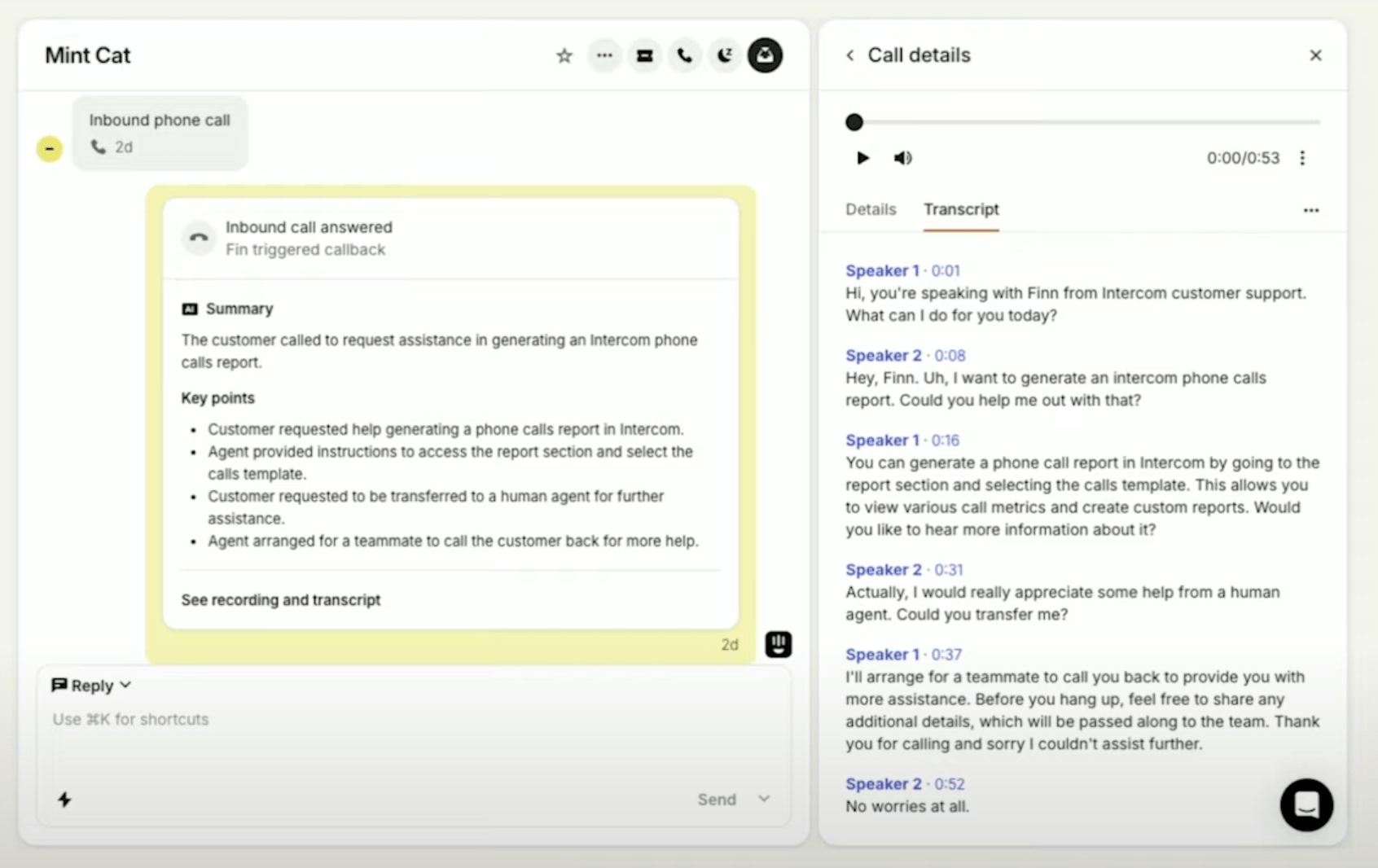Open the Send options chevron
Image resolution: width=1378 pixels, height=868 pixels.
[764, 799]
